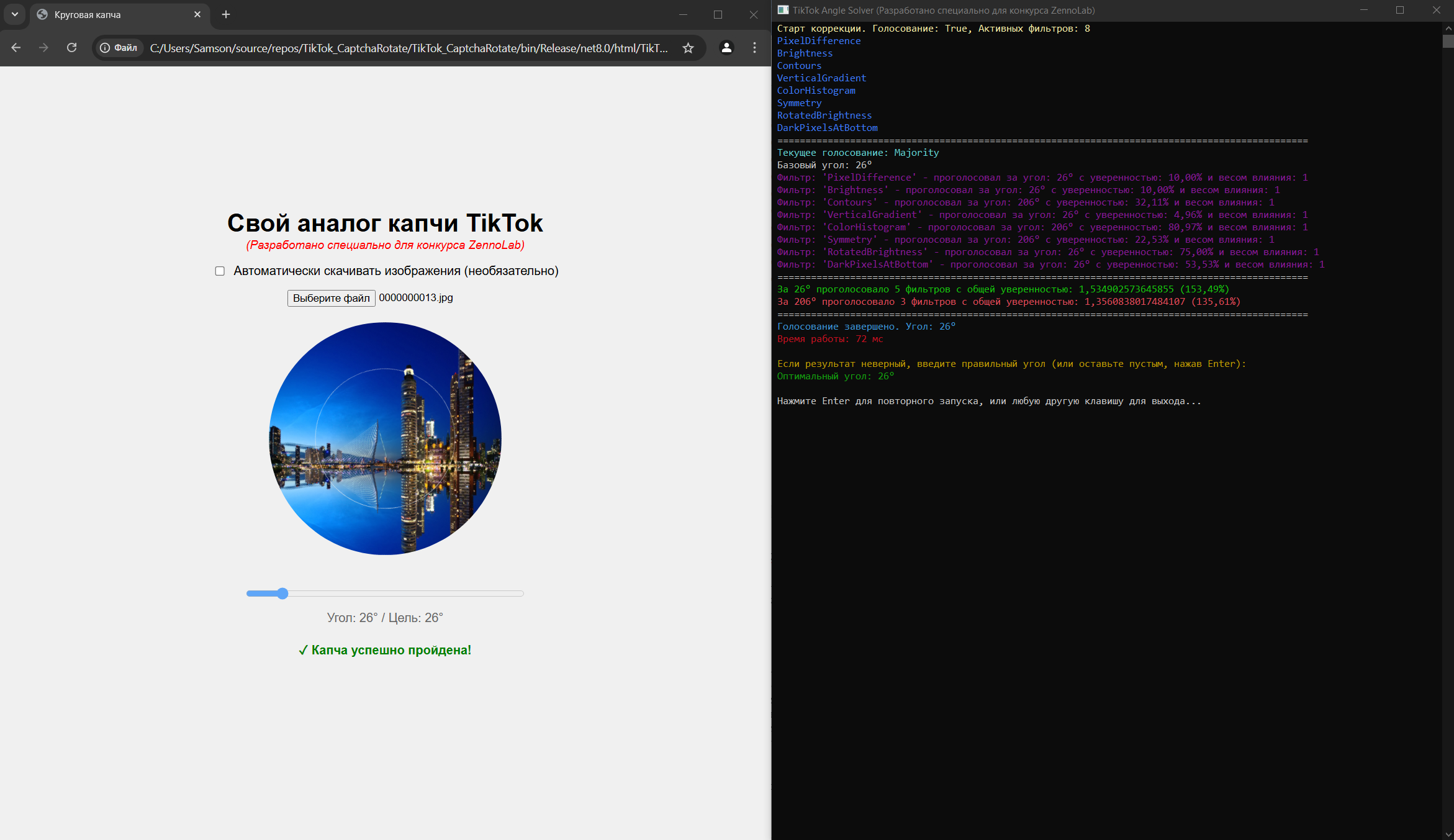Expand the tab search dropdown arrow
1454x840 pixels.
(15, 14)
